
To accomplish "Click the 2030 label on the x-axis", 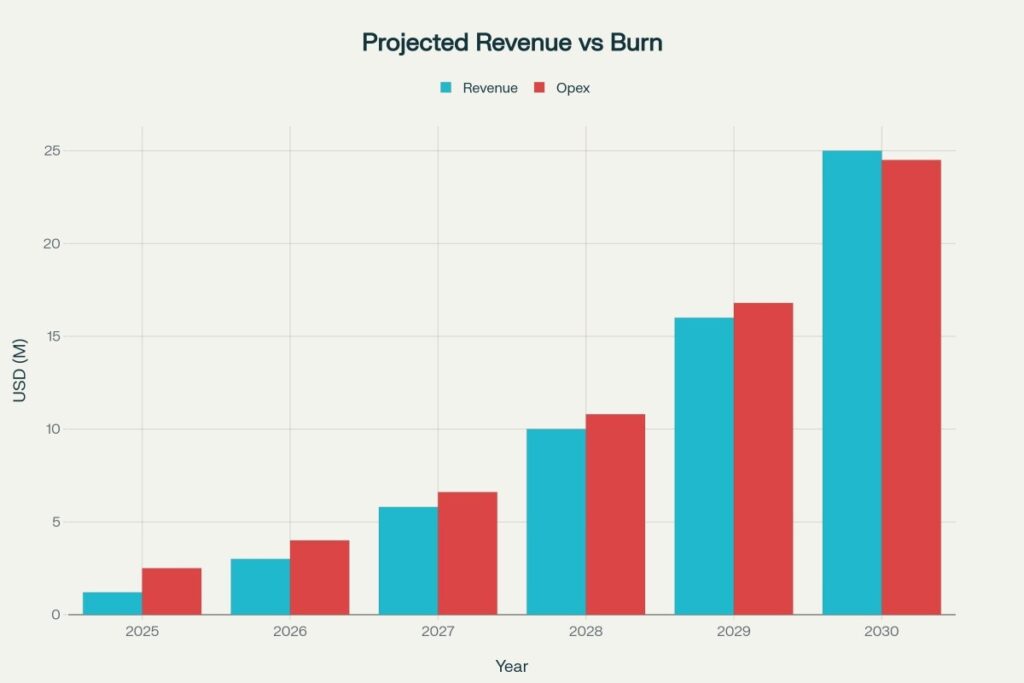I will pos(882,631).
